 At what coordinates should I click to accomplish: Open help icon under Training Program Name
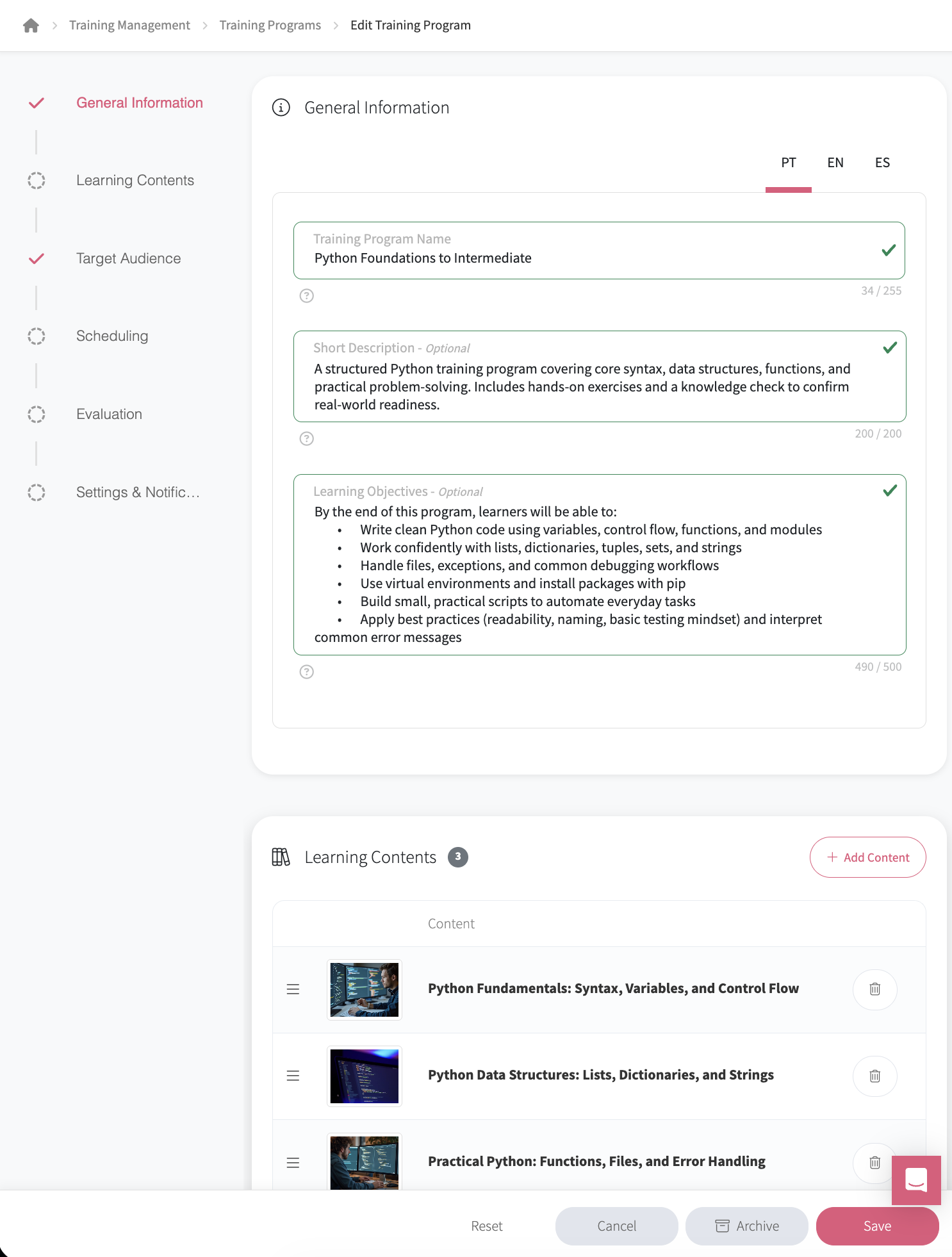point(307,296)
